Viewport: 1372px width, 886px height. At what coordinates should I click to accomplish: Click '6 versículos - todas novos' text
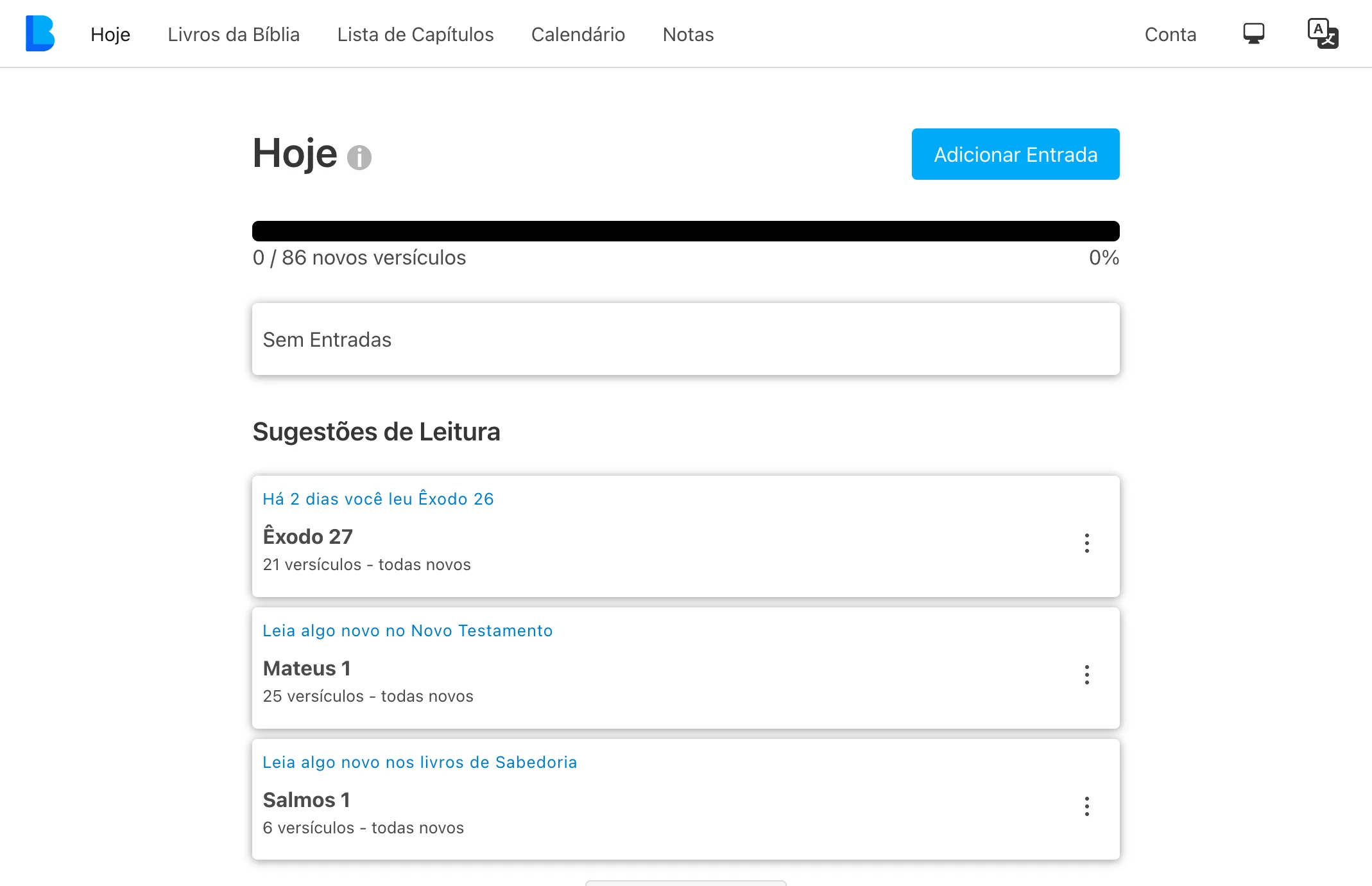[x=363, y=828]
